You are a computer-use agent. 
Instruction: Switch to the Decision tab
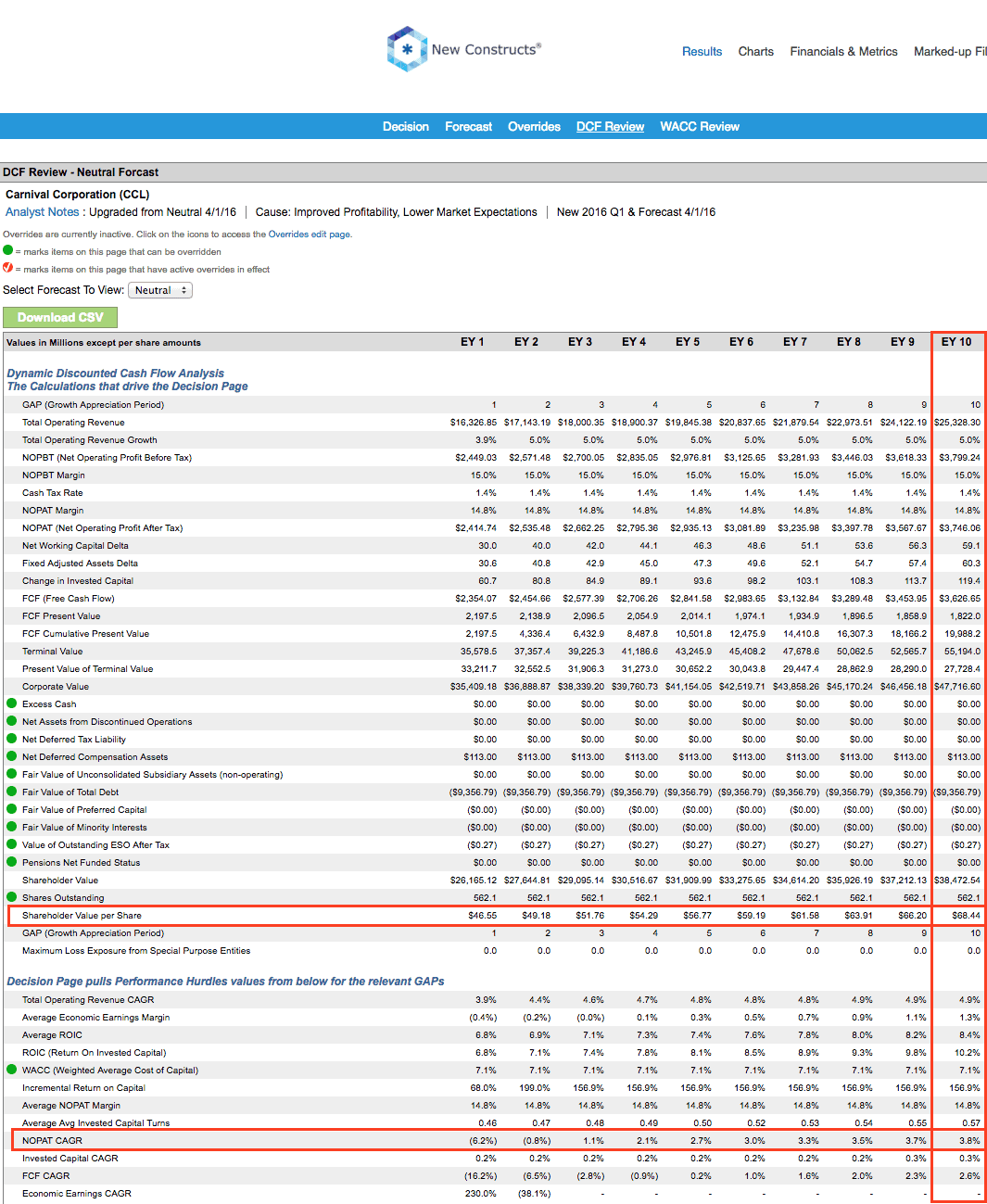click(406, 127)
